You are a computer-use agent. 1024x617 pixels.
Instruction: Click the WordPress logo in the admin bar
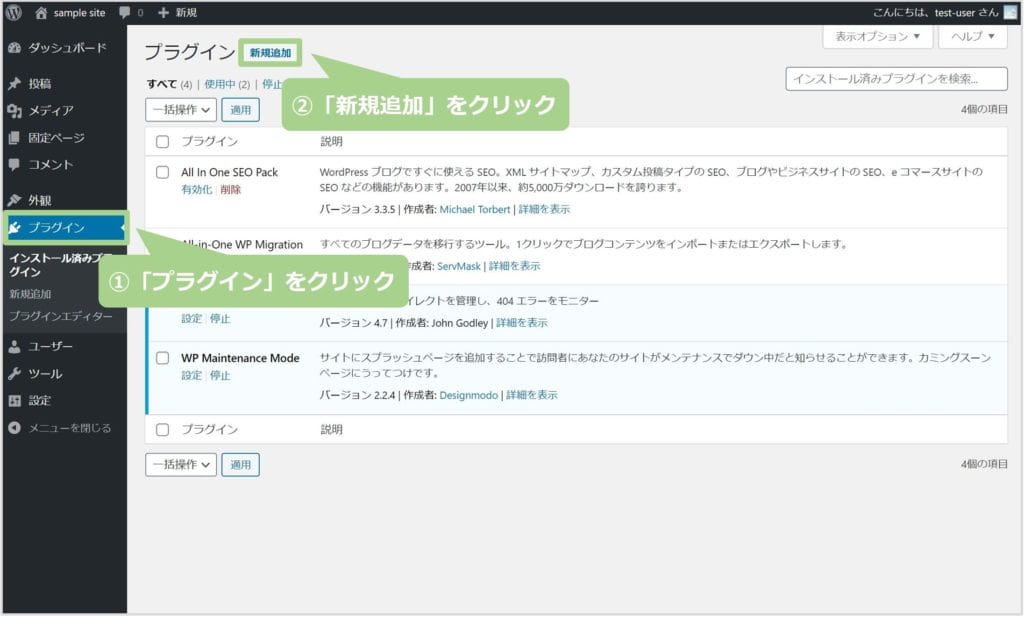coord(14,14)
